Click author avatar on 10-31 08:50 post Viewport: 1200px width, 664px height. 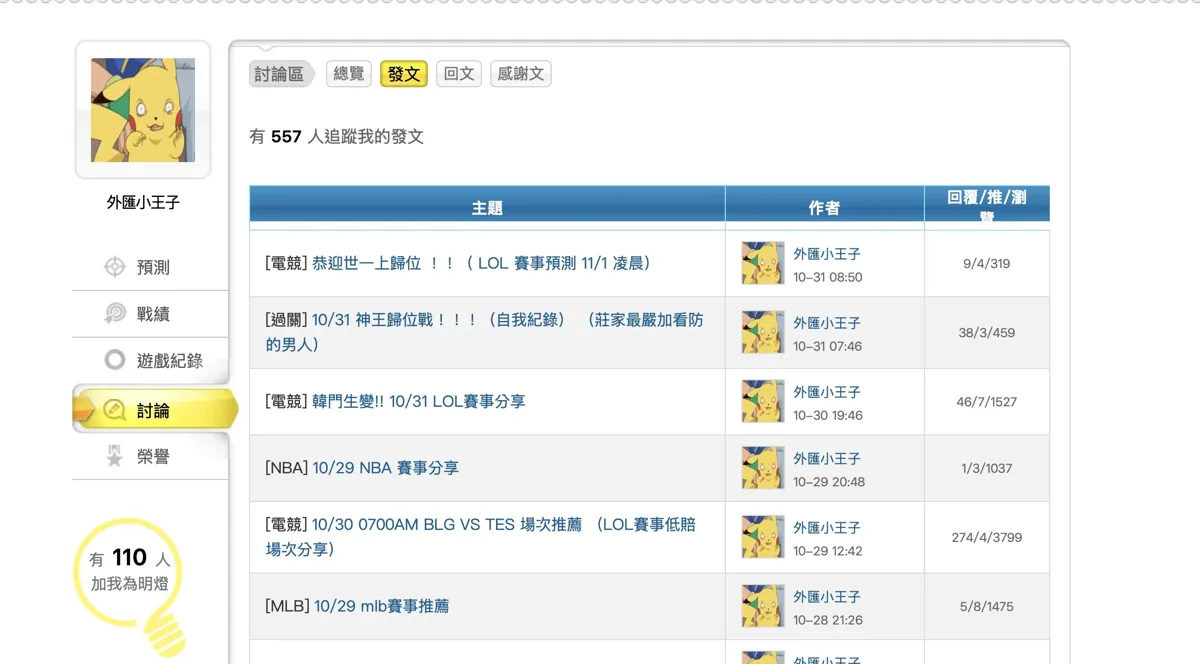763,263
